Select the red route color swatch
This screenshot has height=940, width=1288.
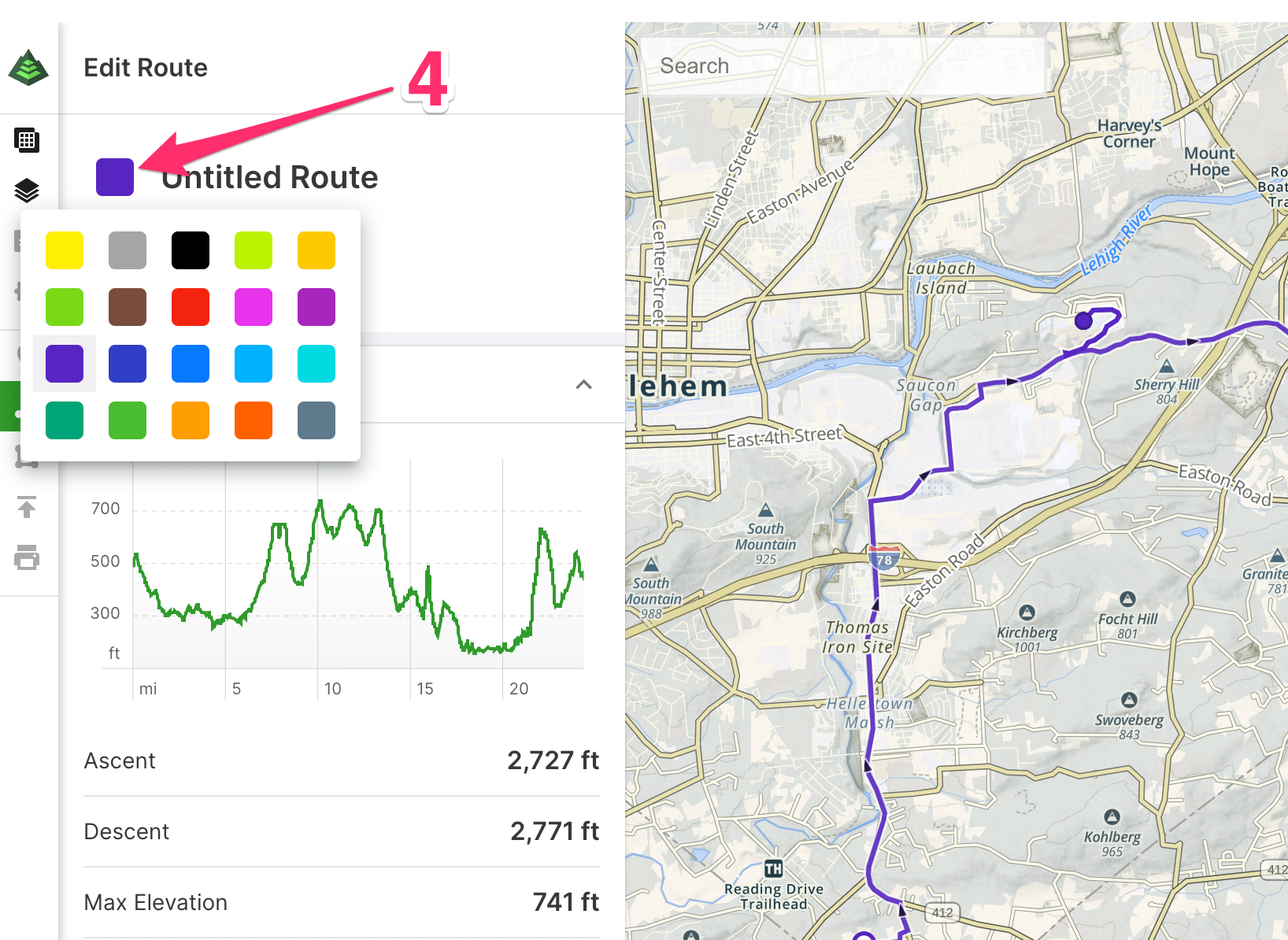coord(190,306)
